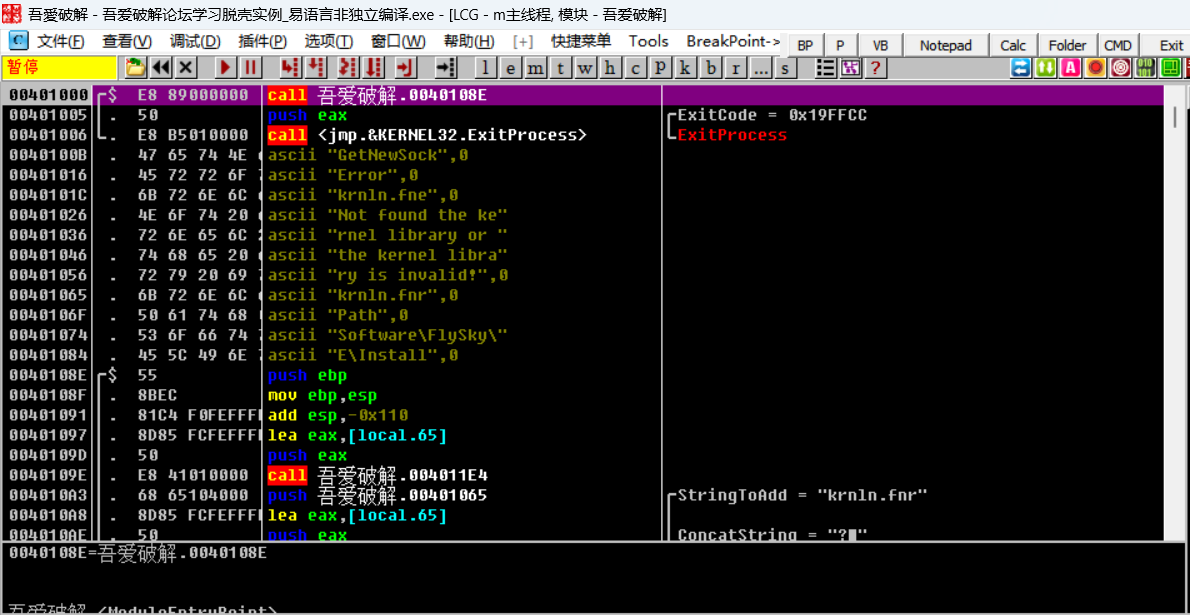Run the program with the red play icon
The image size is (1190, 615).
click(225, 68)
